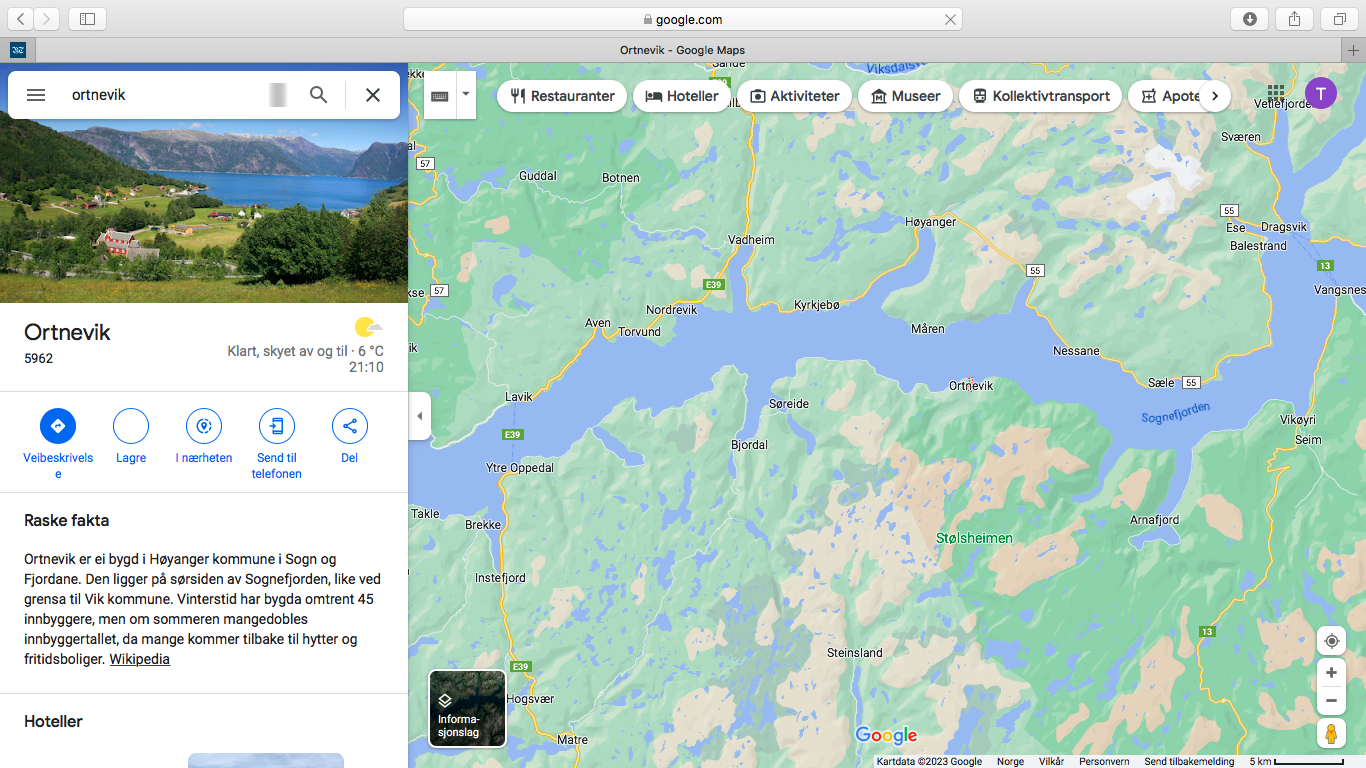The height and width of the screenshot is (768, 1366).
Task: Click the Safari address bar google.com
Action: 683,19
